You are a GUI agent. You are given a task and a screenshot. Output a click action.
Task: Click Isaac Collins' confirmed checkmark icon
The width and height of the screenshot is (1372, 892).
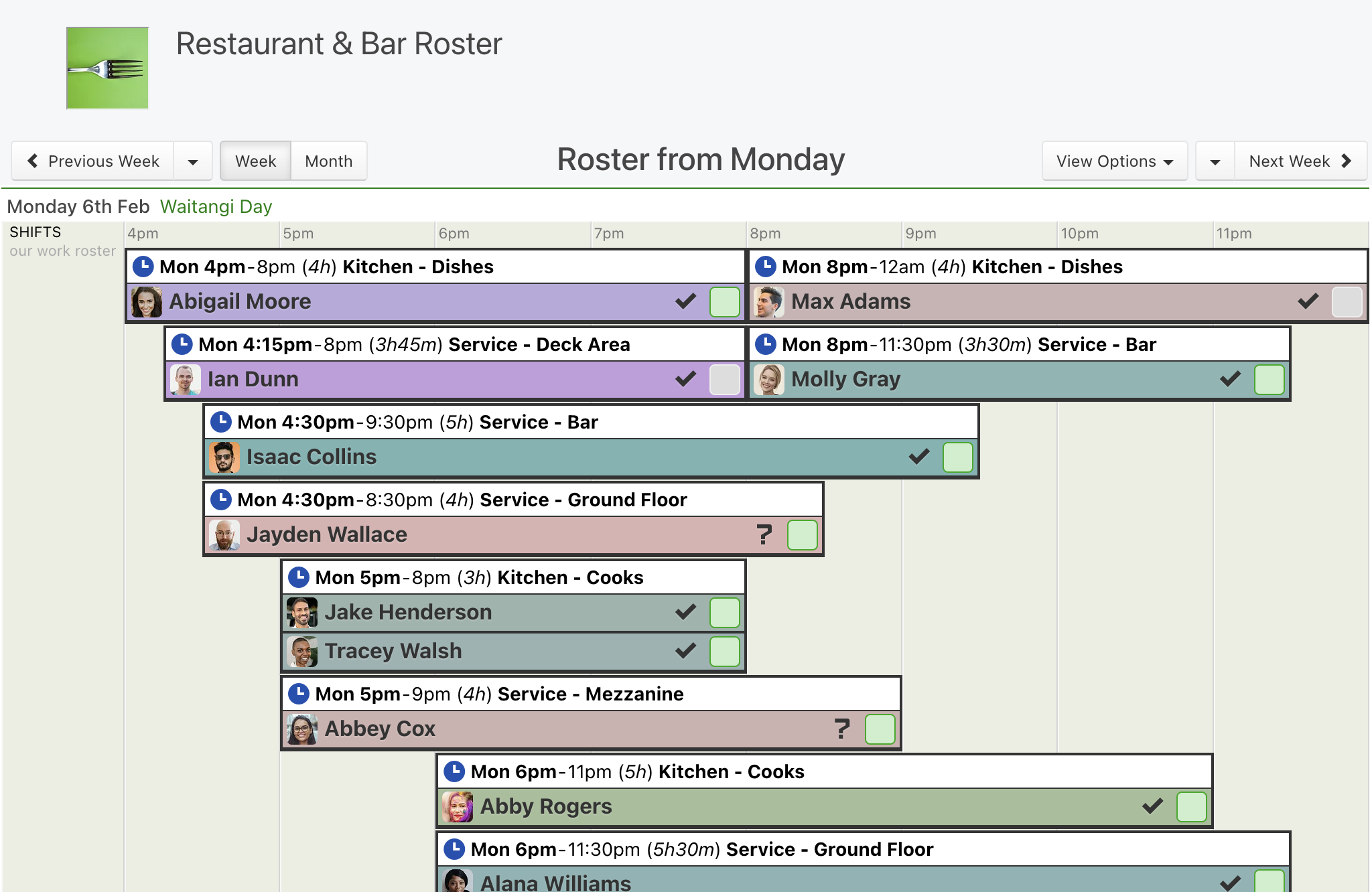tap(919, 457)
